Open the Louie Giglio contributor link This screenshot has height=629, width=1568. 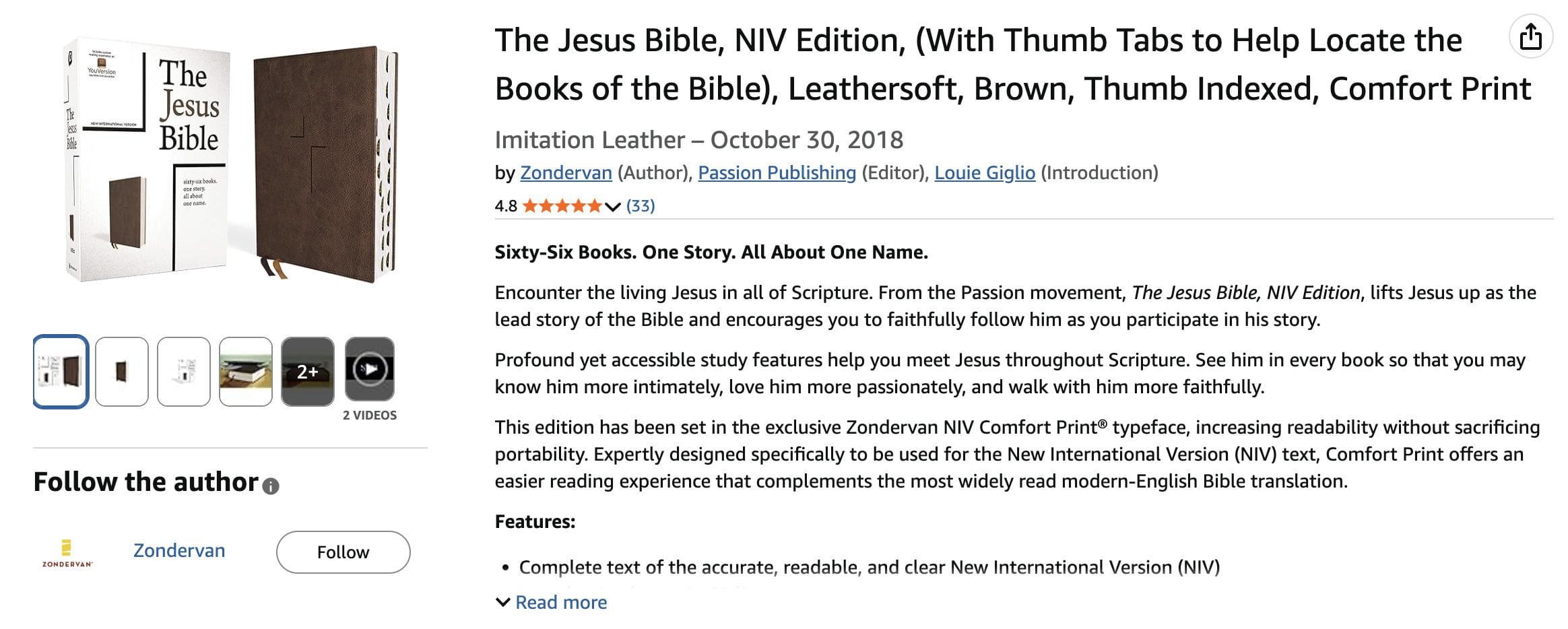(x=984, y=173)
